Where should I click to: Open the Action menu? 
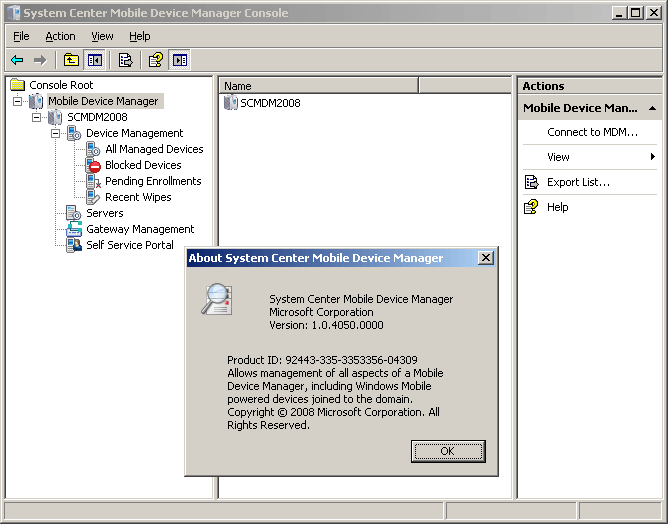pos(60,36)
